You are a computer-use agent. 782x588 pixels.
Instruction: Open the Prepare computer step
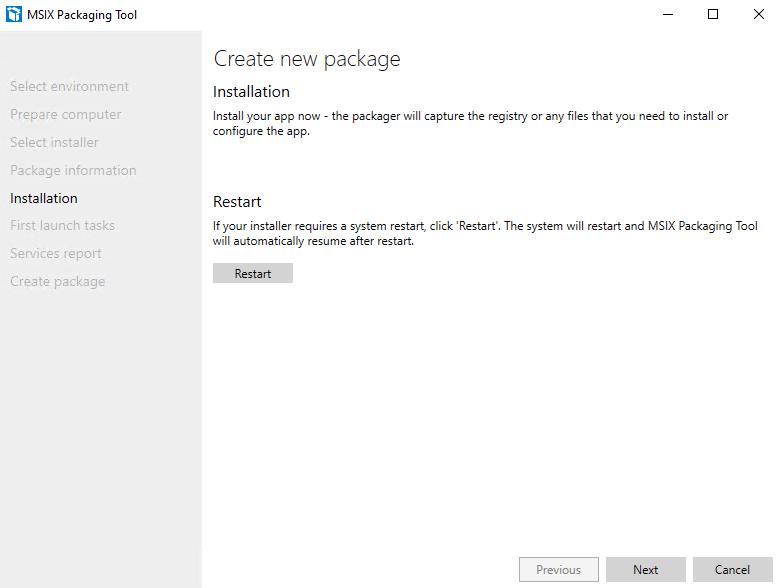point(65,114)
